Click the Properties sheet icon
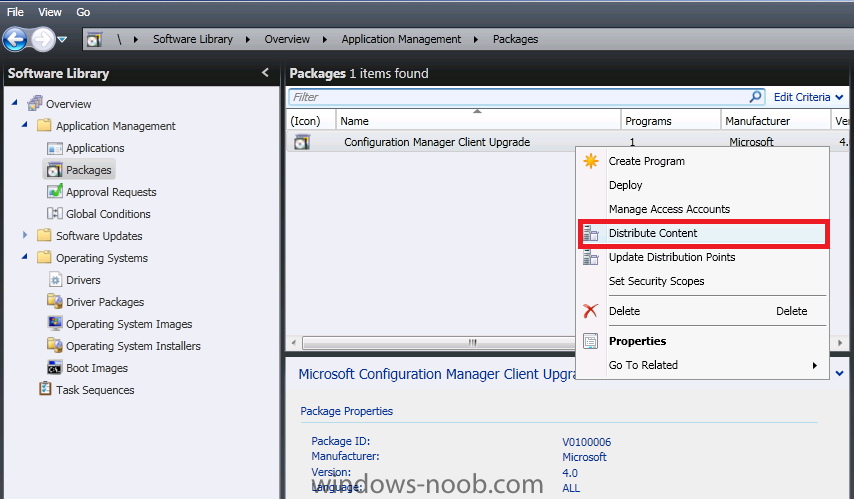The height and width of the screenshot is (499, 854). pos(591,341)
